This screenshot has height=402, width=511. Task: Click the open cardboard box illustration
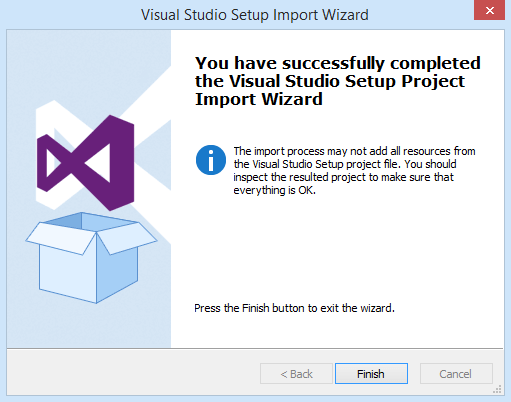tap(91, 258)
